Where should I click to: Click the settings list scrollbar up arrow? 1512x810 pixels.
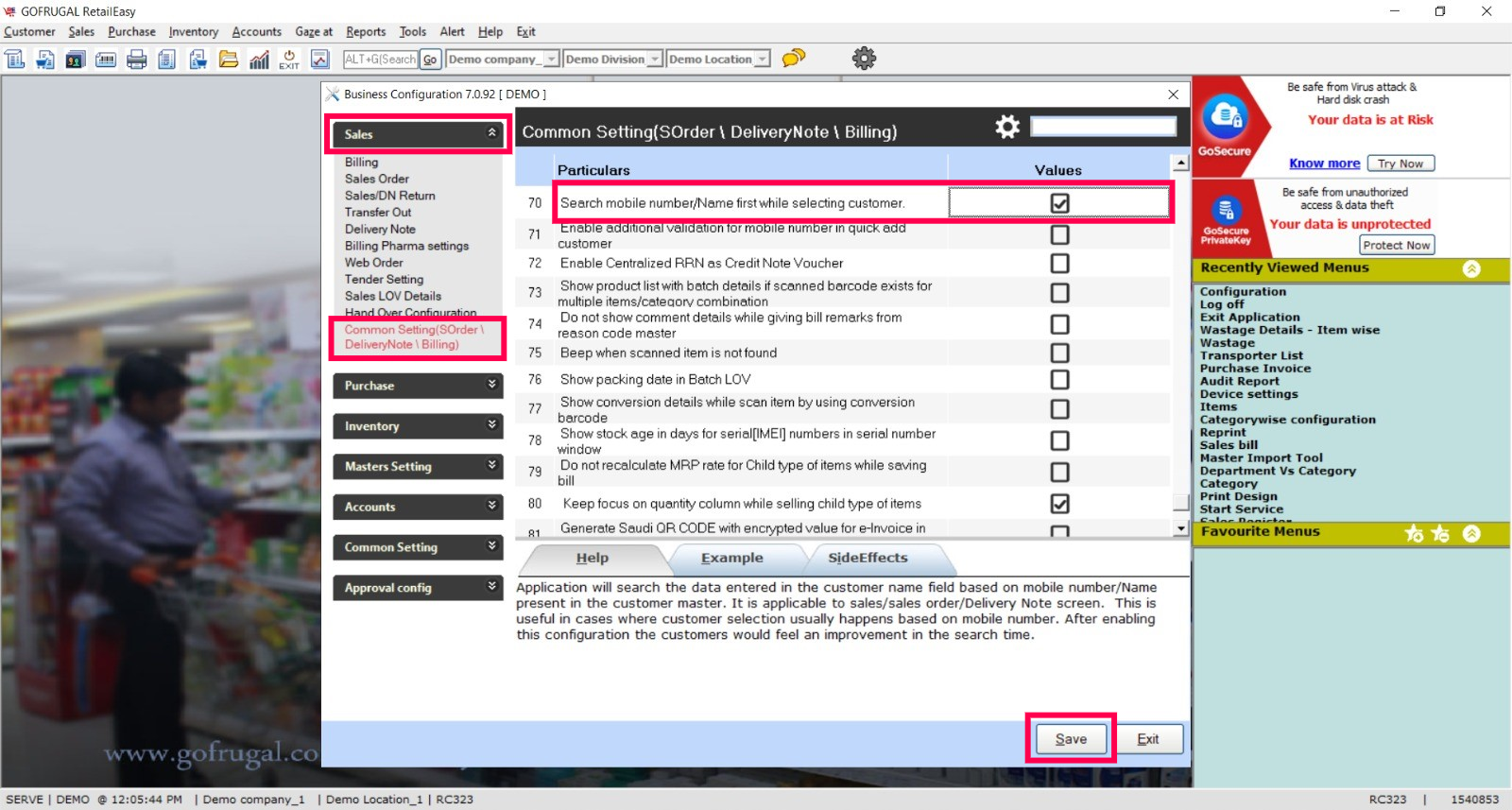(x=1180, y=163)
